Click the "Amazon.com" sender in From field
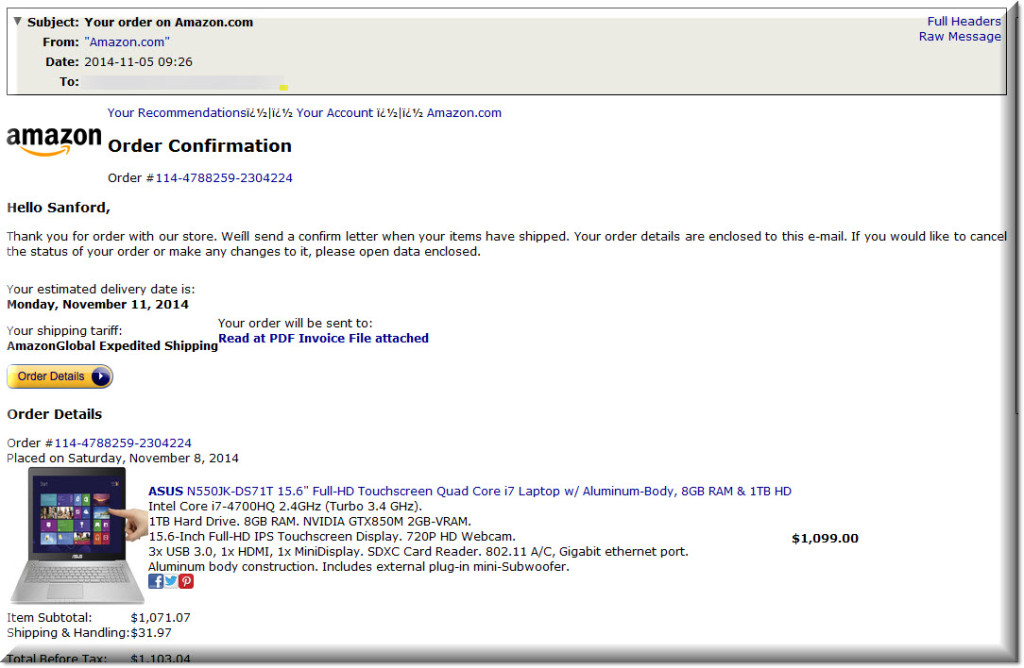The image size is (1024, 668). pyautogui.click(x=127, y=42)
